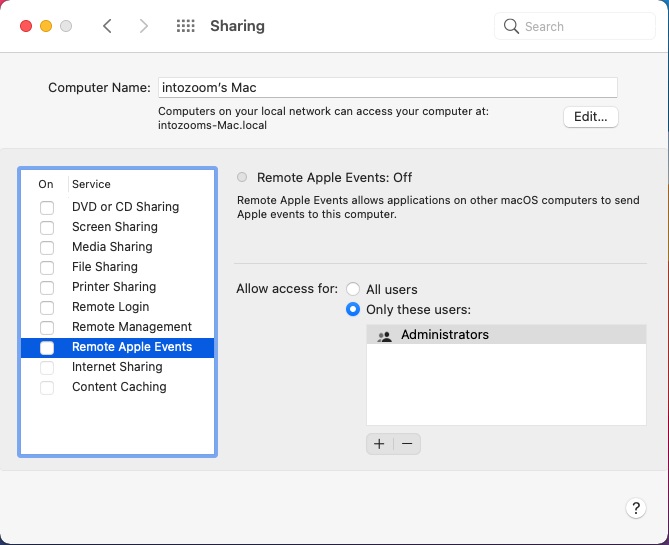Enable Content Caching checkbox
The width and height of the screenshot is (669, 545).
click(x=47, y=388)
